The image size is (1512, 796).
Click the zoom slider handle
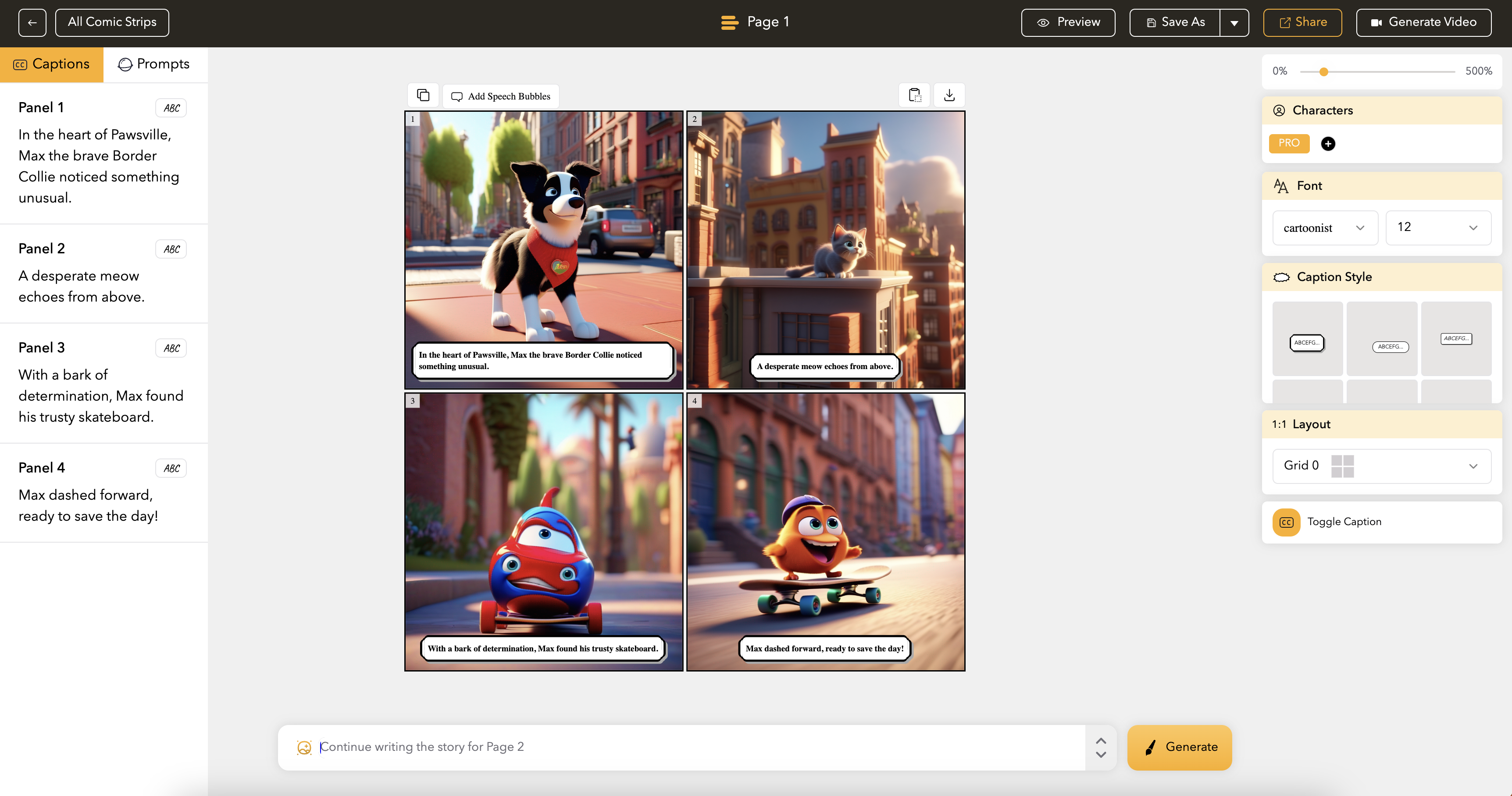point(1323,71)
